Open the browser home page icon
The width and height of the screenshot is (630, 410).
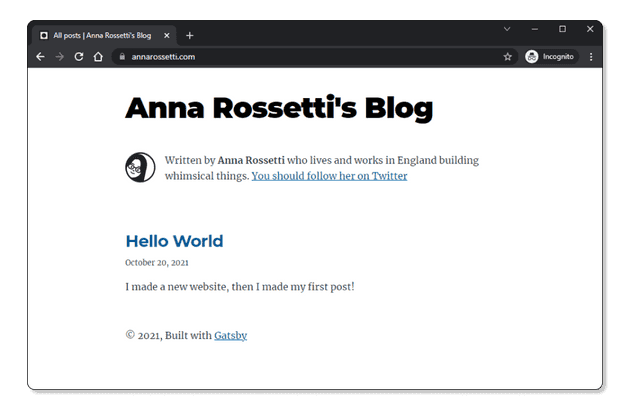[98, 57]
